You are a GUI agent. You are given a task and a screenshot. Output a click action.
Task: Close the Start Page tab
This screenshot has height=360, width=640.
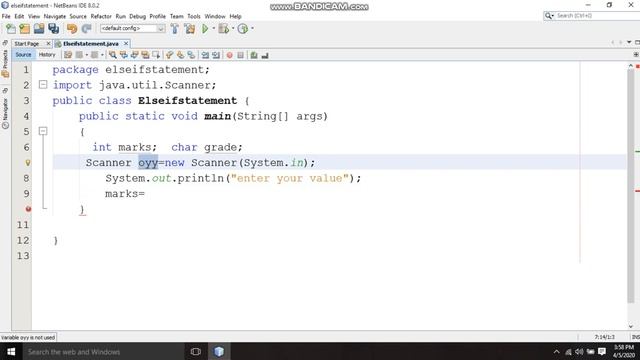(x=48, y=43)
